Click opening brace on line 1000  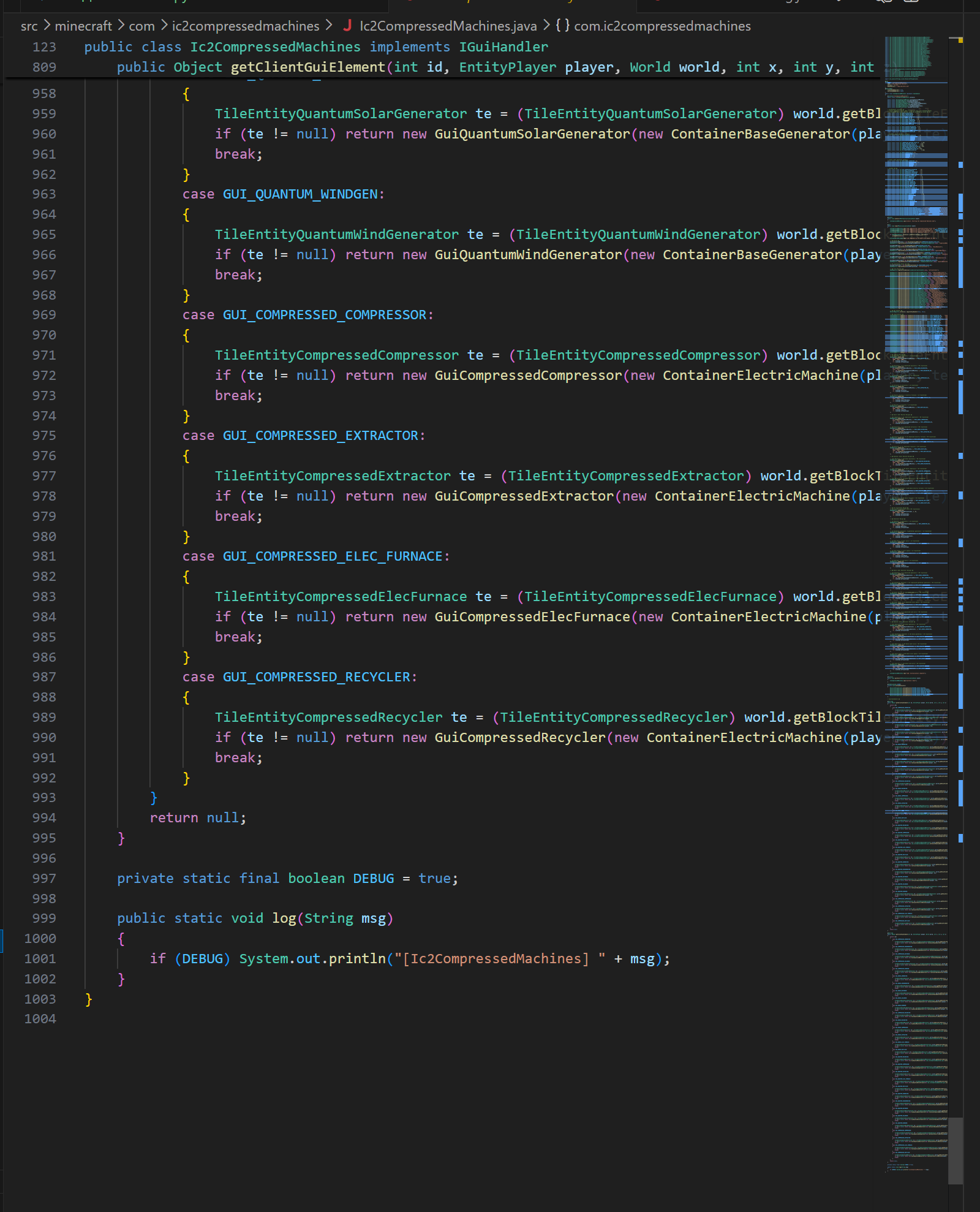pyautogui.click(x=121, y=939)
